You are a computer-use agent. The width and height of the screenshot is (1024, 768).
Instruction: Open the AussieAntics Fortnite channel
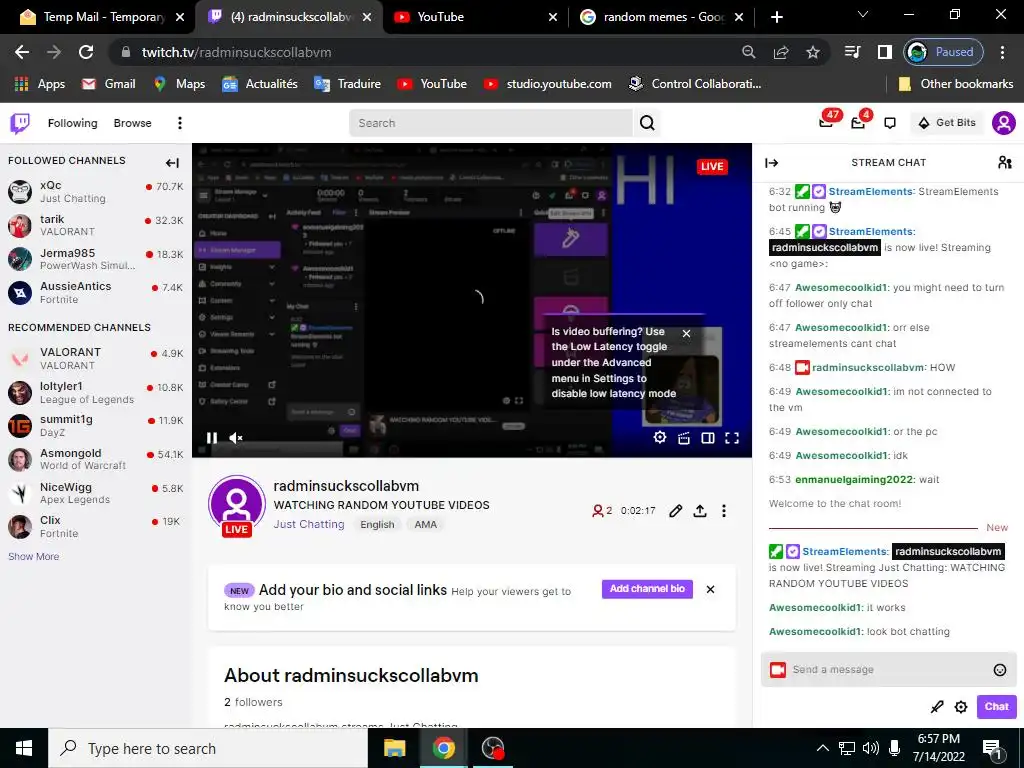tap(95, 293)
